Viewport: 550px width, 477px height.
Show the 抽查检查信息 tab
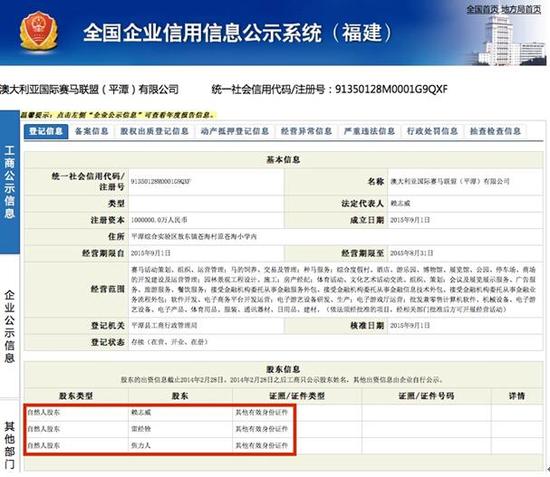495,131
